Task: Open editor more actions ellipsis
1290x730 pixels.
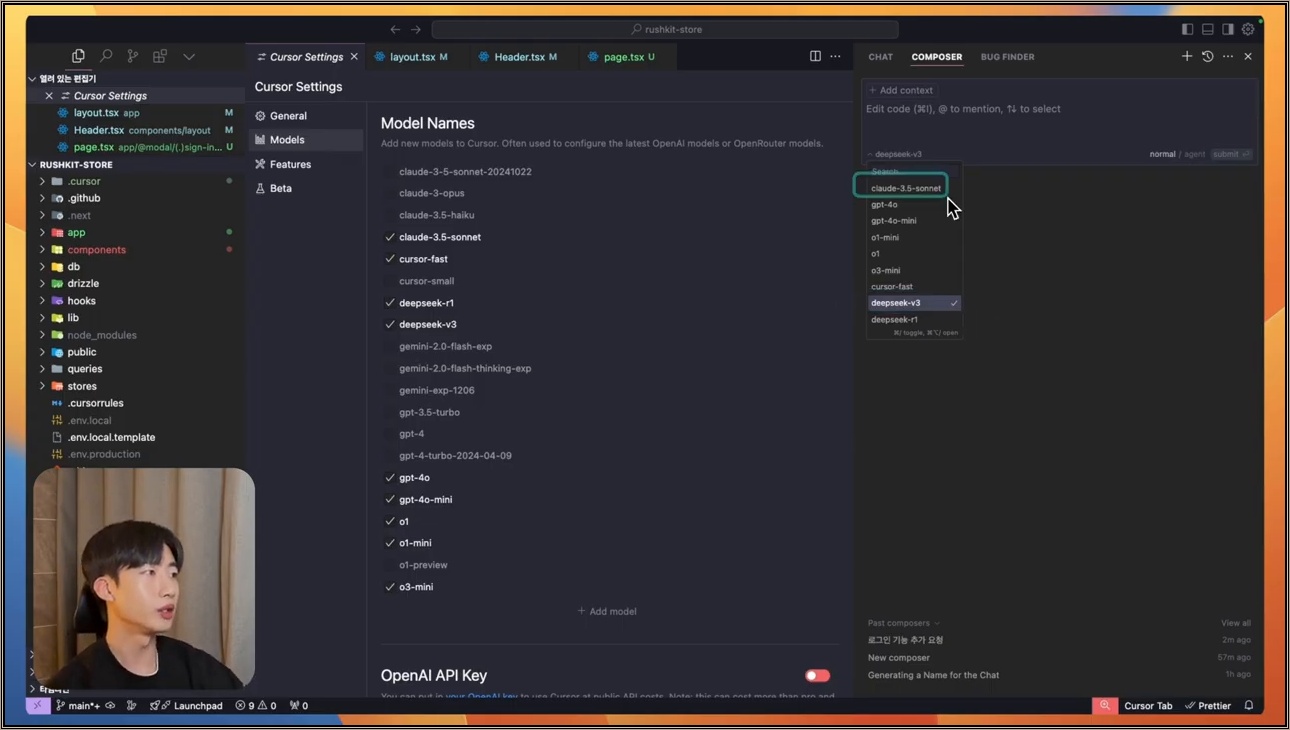Action: tap(835, 56)
